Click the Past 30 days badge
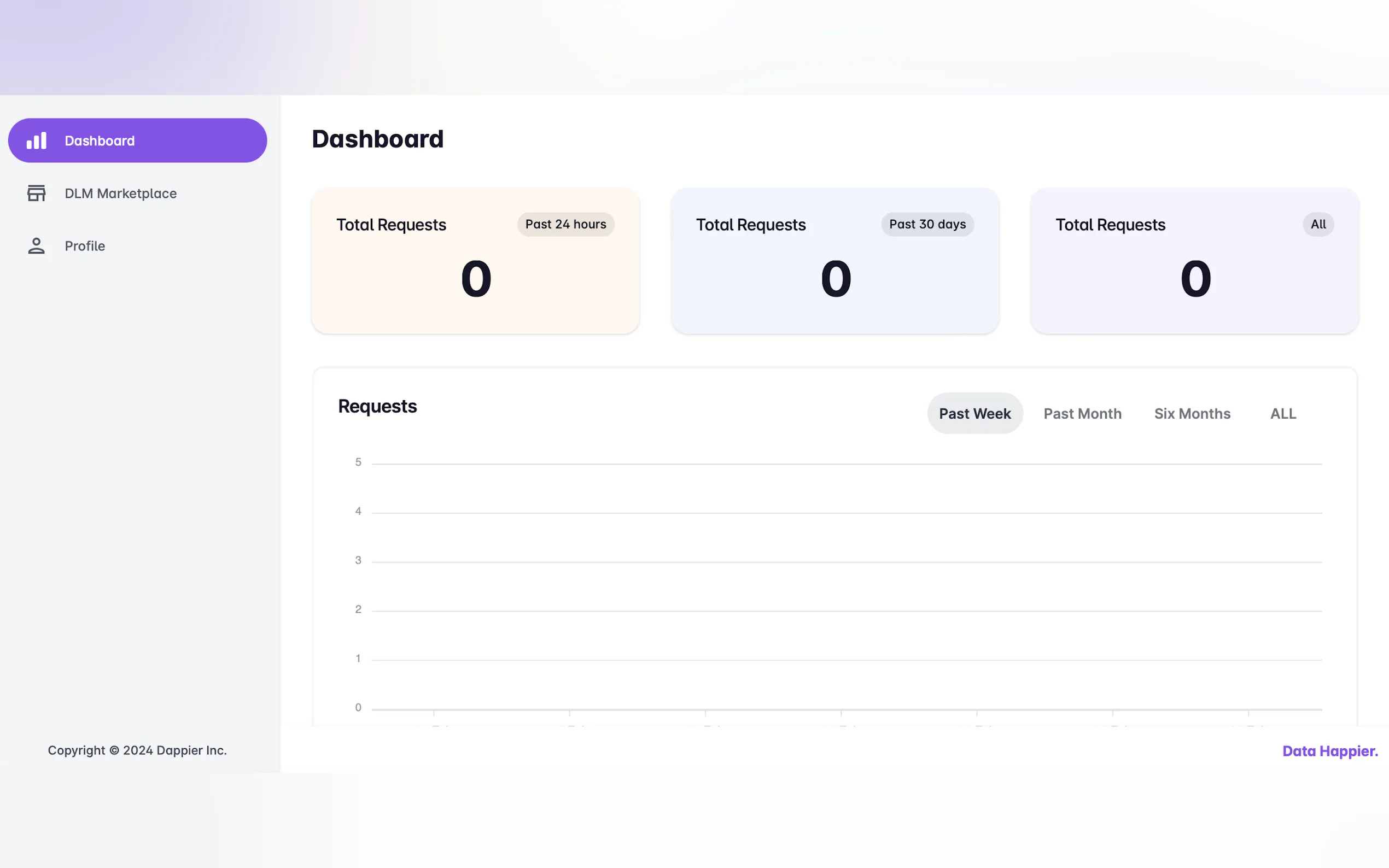Viewport: 1389px width, 868px height. pos(927,225)
